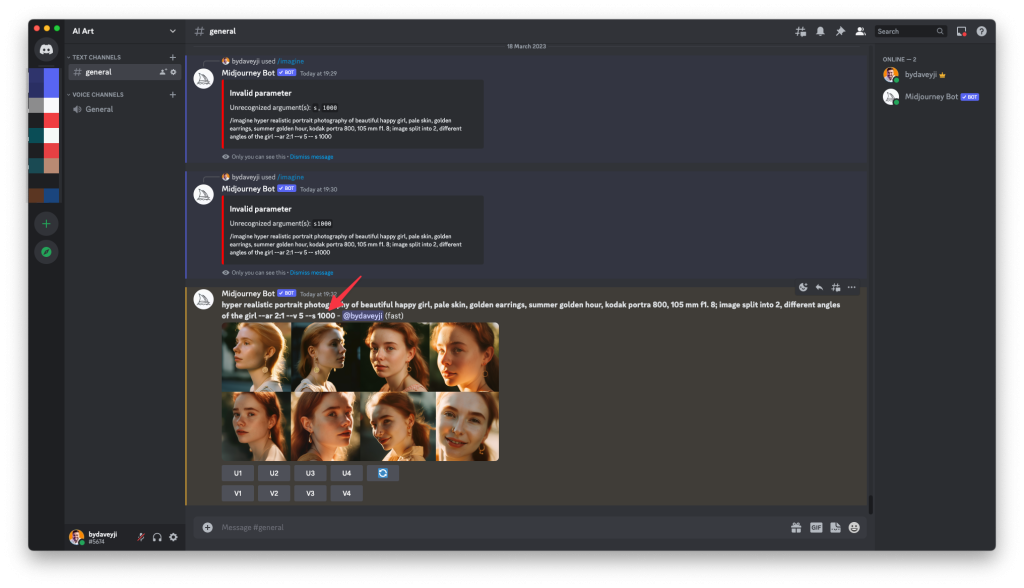Image resolution: width=1024 pixels, height=588 pixels.
Task: Click the @bydaveyji mention
Action: tap(362, 316)
